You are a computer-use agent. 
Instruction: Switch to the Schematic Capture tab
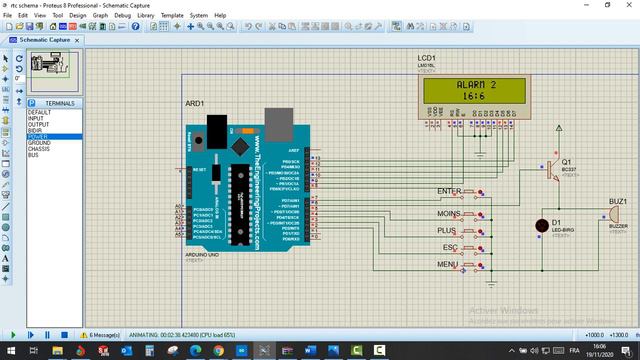[45, 40]
